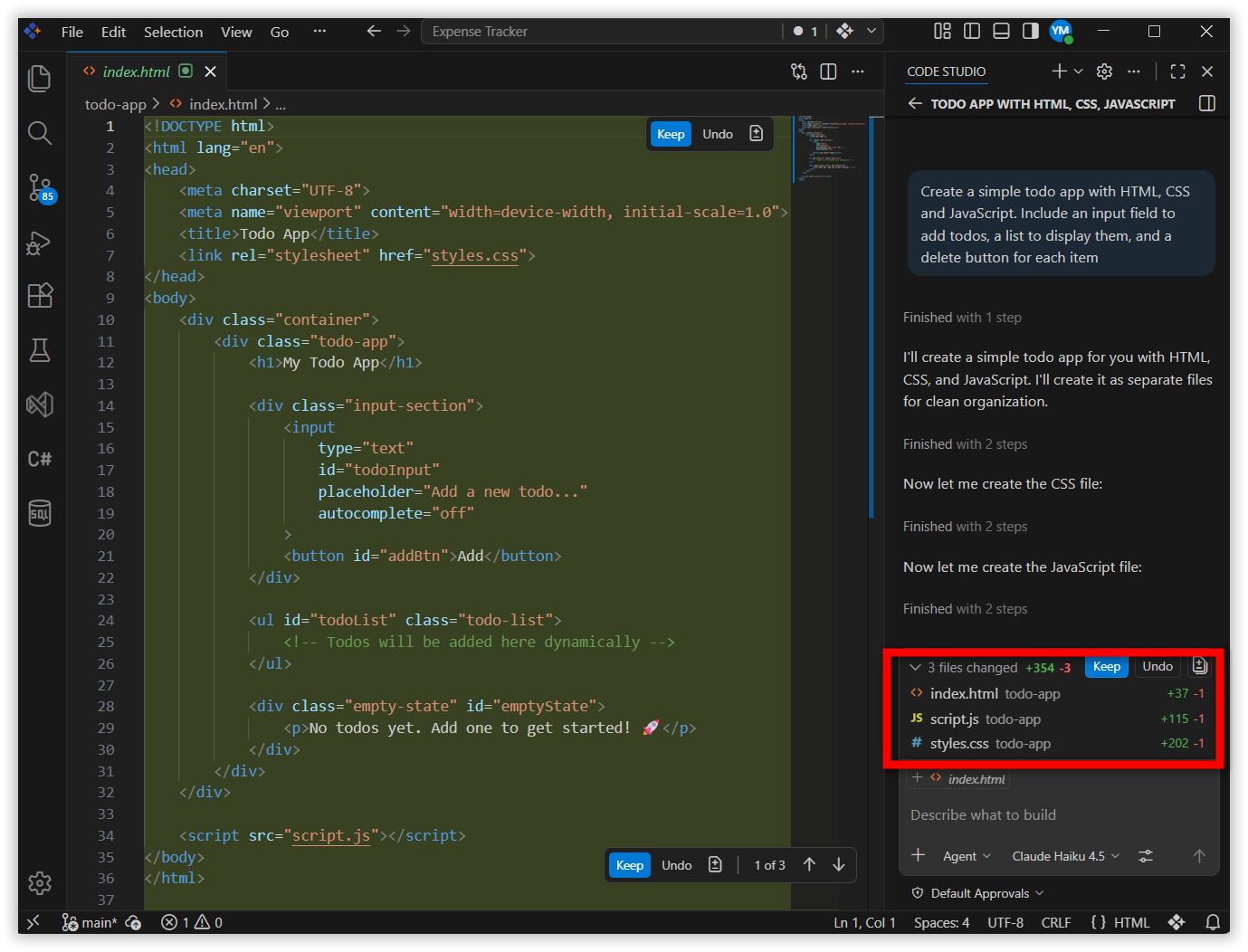The image size is (1248, 952).
Task: Split the editor to the right
Action: (828, 71)
